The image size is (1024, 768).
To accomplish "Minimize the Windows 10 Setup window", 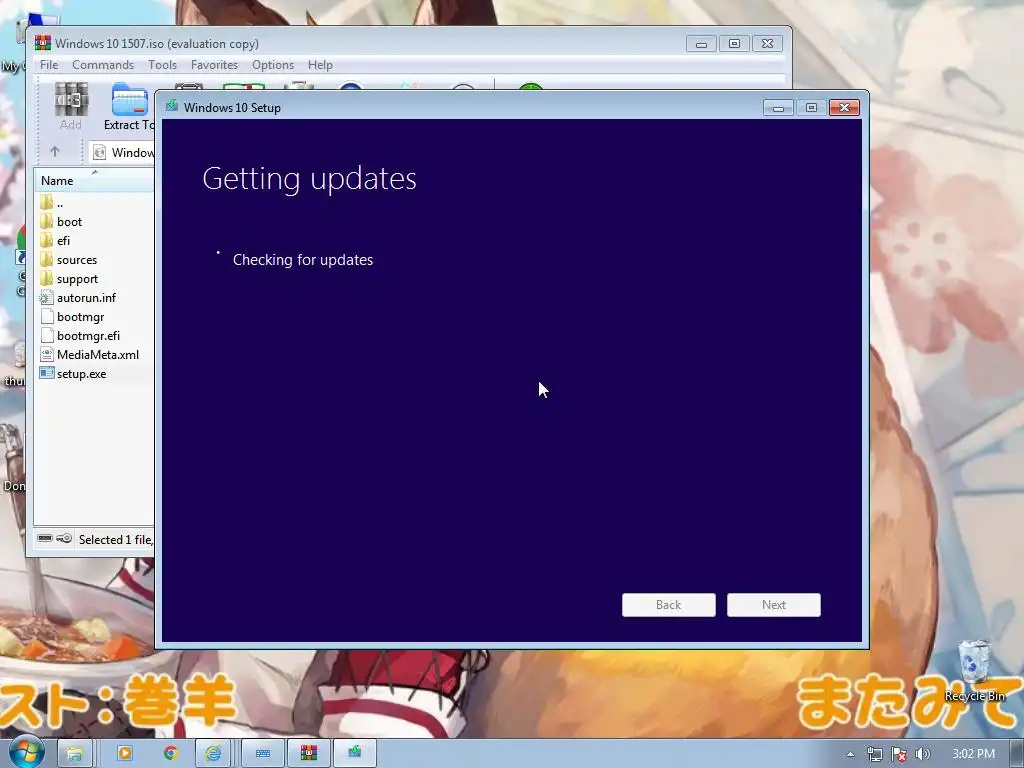I will [778, 108].
